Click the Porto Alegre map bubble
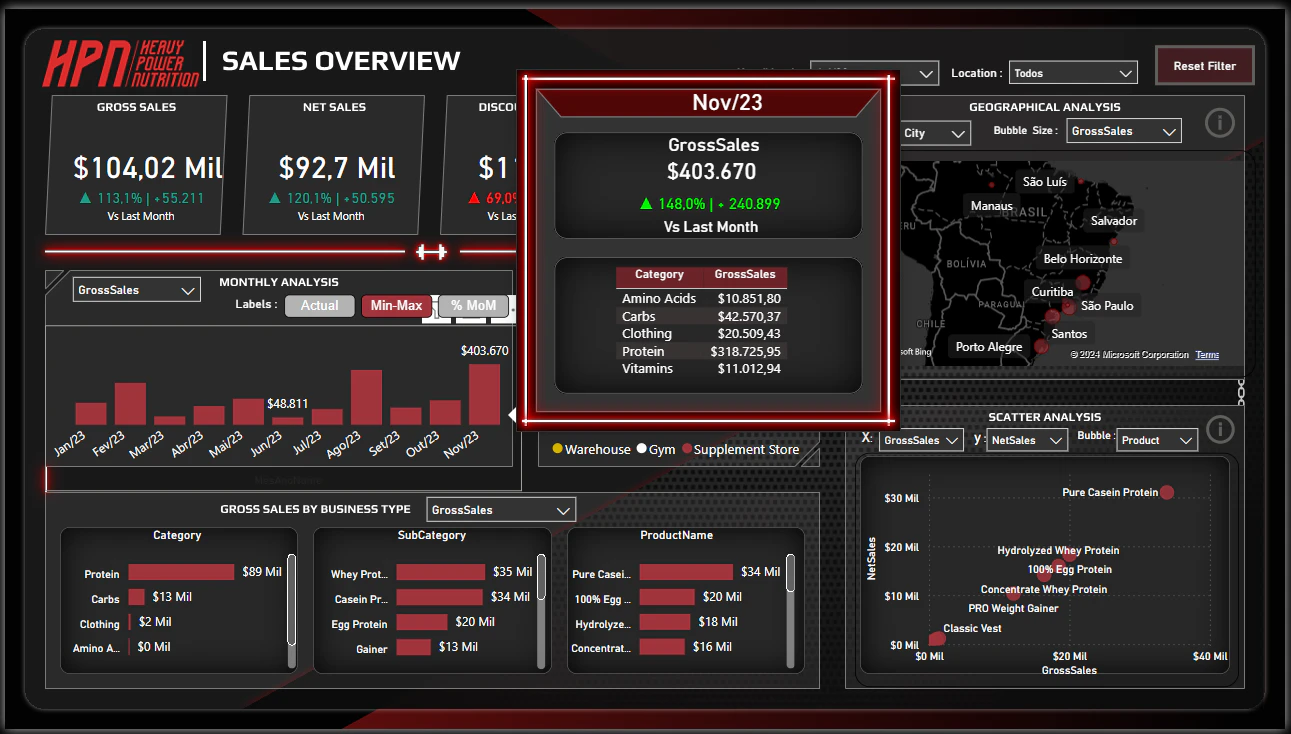1291x734 pixels. (1041, 346)
